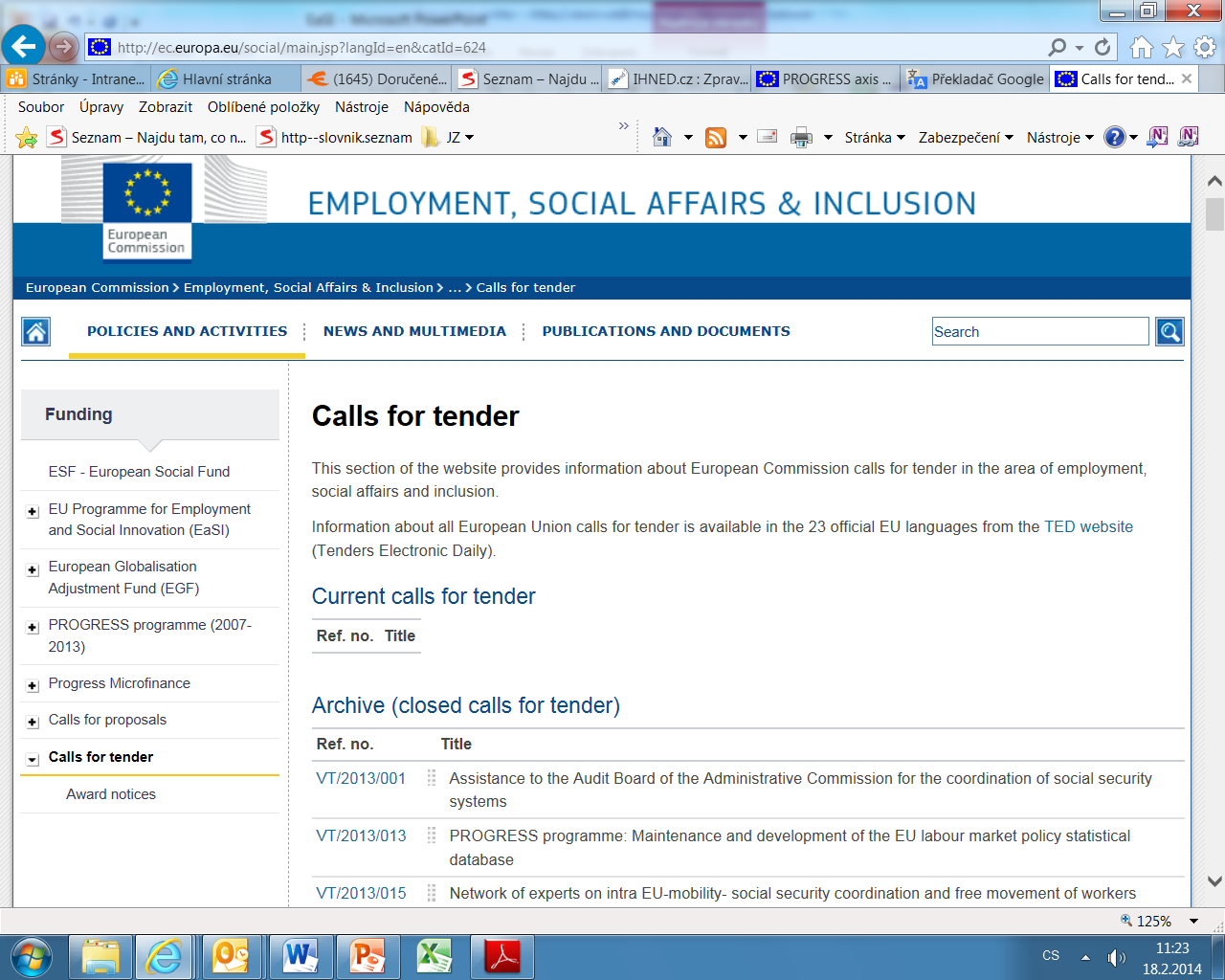Select the Policies and Activities nav item

coord(187,331)
